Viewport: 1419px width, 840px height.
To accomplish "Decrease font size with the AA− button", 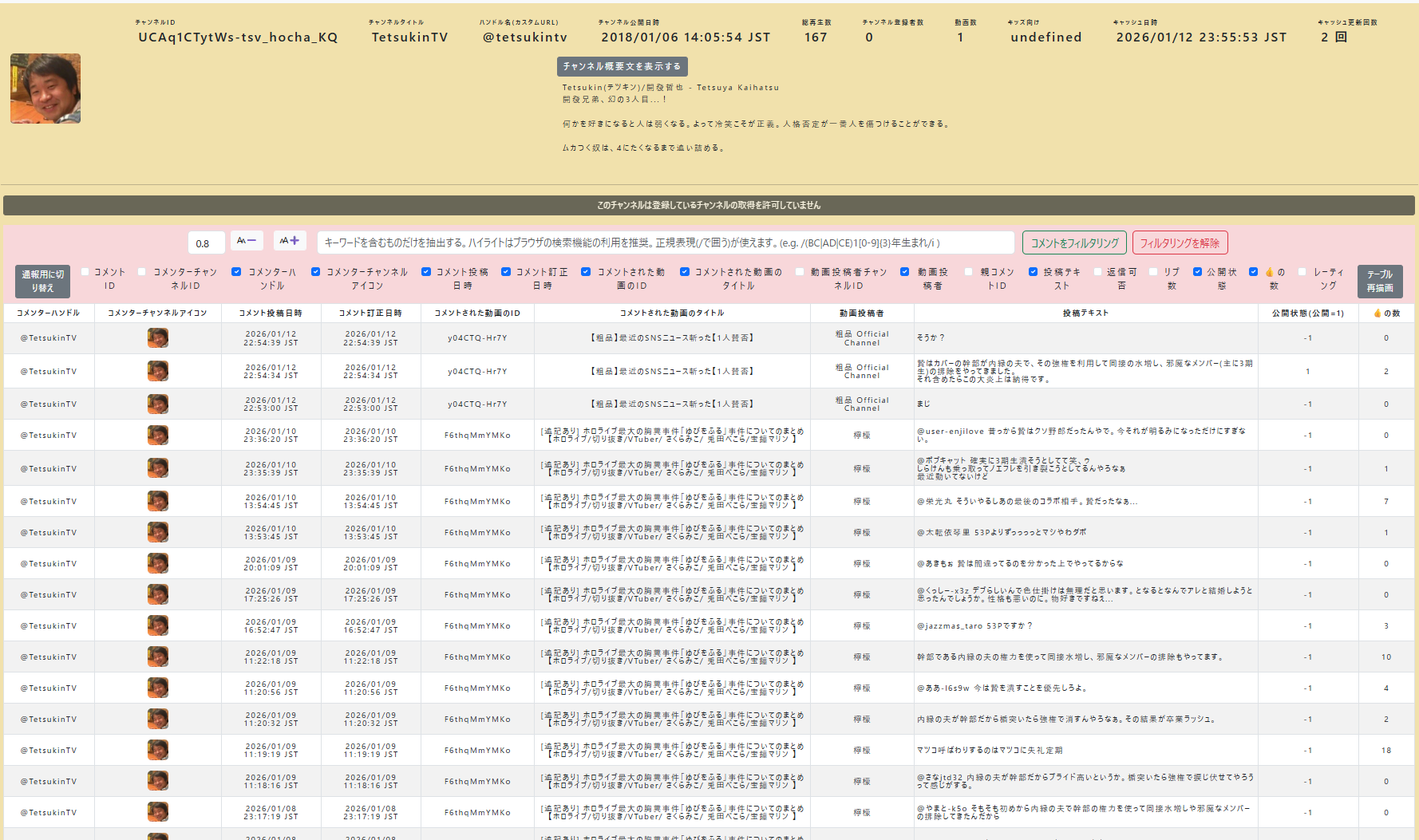I will pos(247,241).
